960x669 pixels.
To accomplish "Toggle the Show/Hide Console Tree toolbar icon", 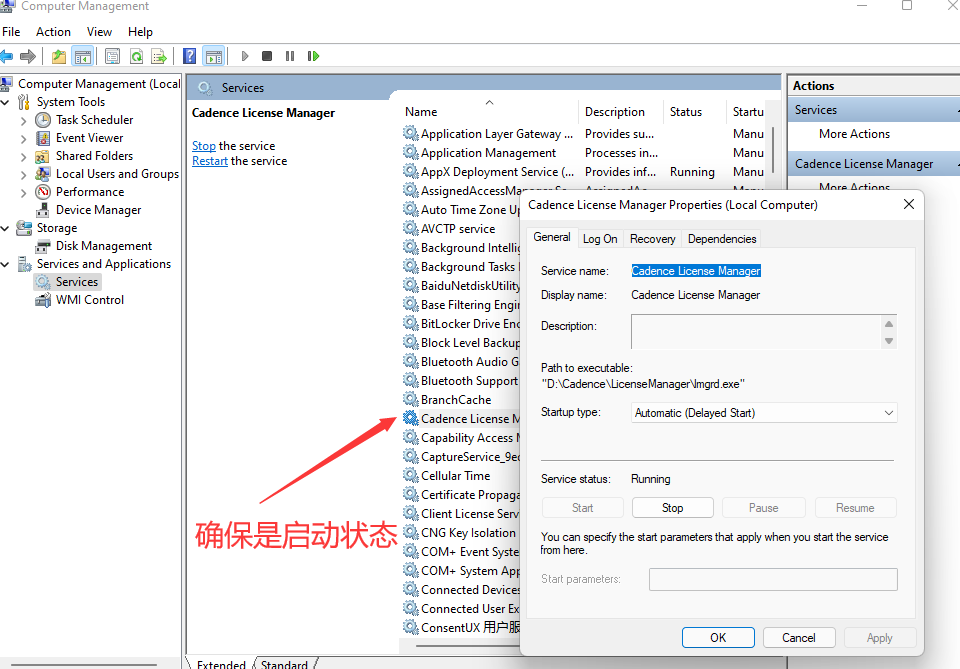I will pyautogui.click(x=83, y=56).
